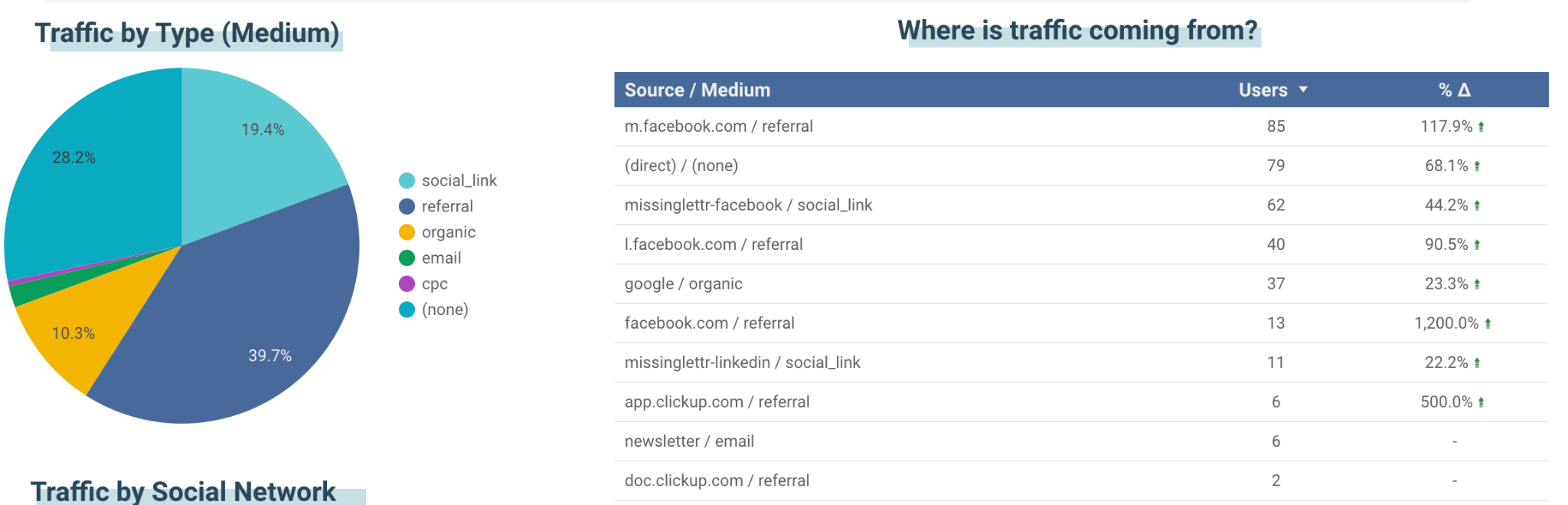Click green up arrow for m.facebook.com row
Screen dimensions: 1568x505
pos(1481,126)
